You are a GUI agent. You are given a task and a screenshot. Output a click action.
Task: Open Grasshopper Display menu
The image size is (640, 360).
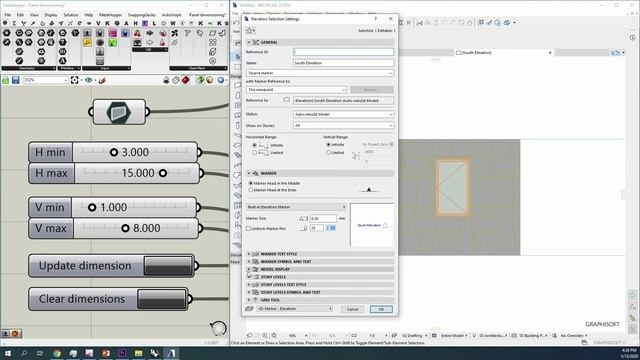point(51,15)
